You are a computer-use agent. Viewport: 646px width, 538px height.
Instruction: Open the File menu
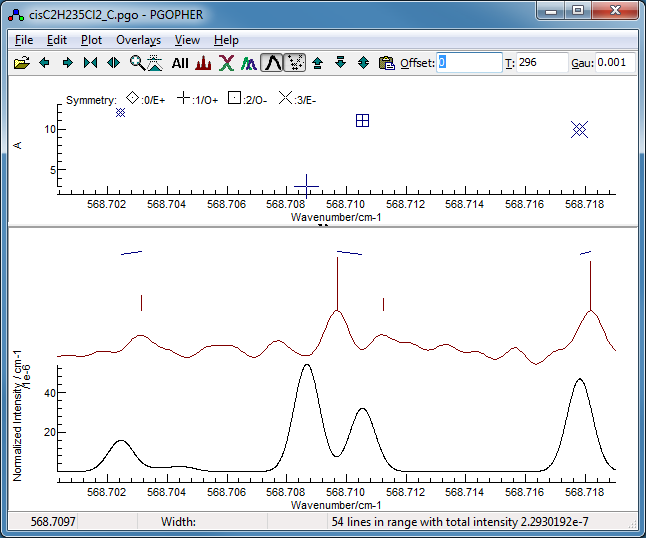(24, 40)
